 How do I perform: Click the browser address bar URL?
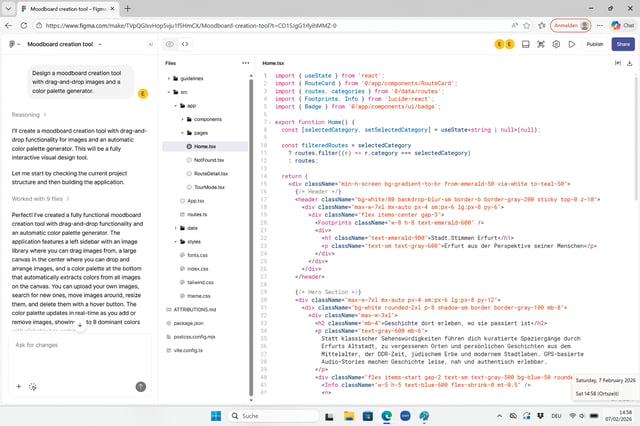pyautogui.click(x=191, y=25)
